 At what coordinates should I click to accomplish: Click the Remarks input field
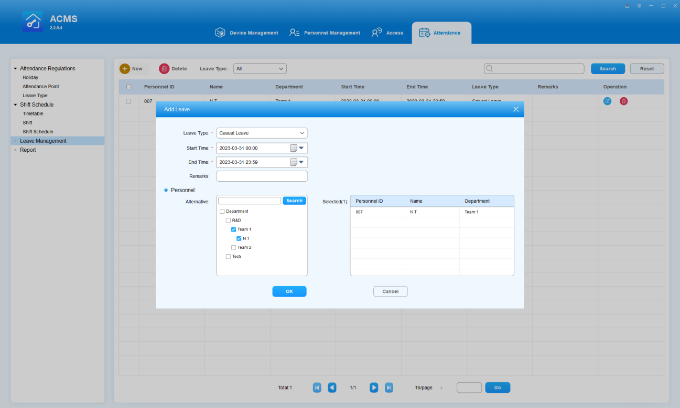[261, 176]
